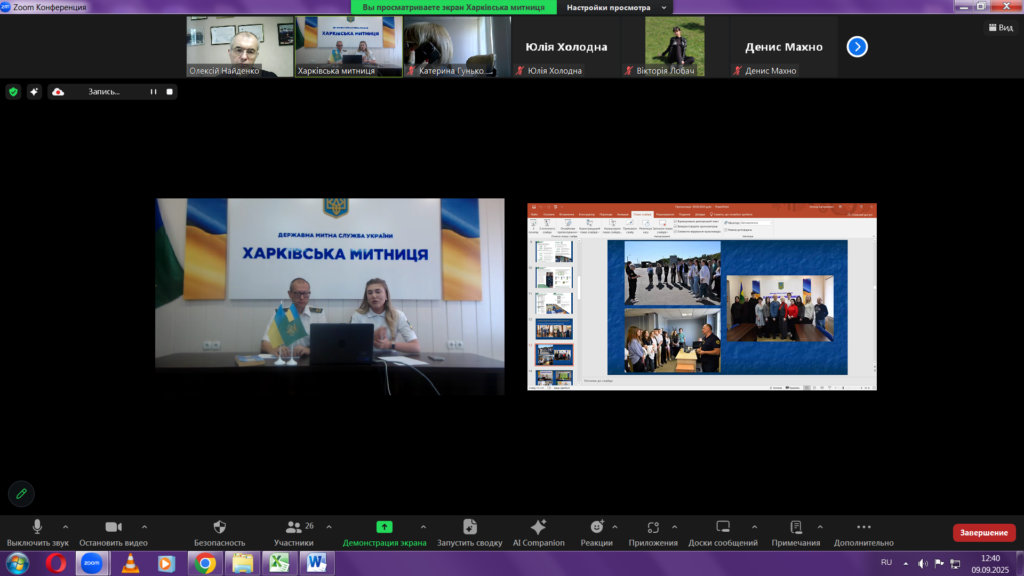Open Word from taskbar
The height and width of the screenshot is (576, 1024).
pyautogui.click(x=317, y=563)
